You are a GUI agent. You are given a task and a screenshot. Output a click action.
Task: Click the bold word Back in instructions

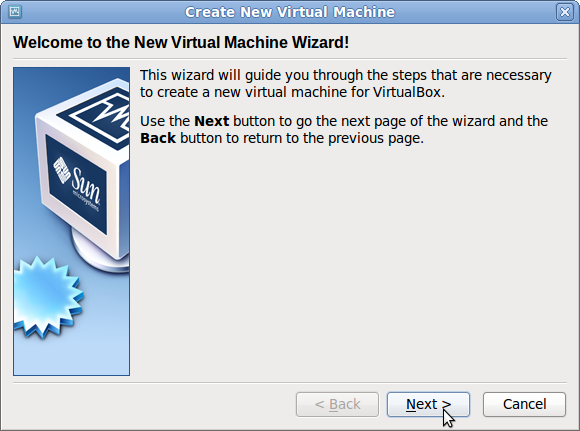coord(158,138)
